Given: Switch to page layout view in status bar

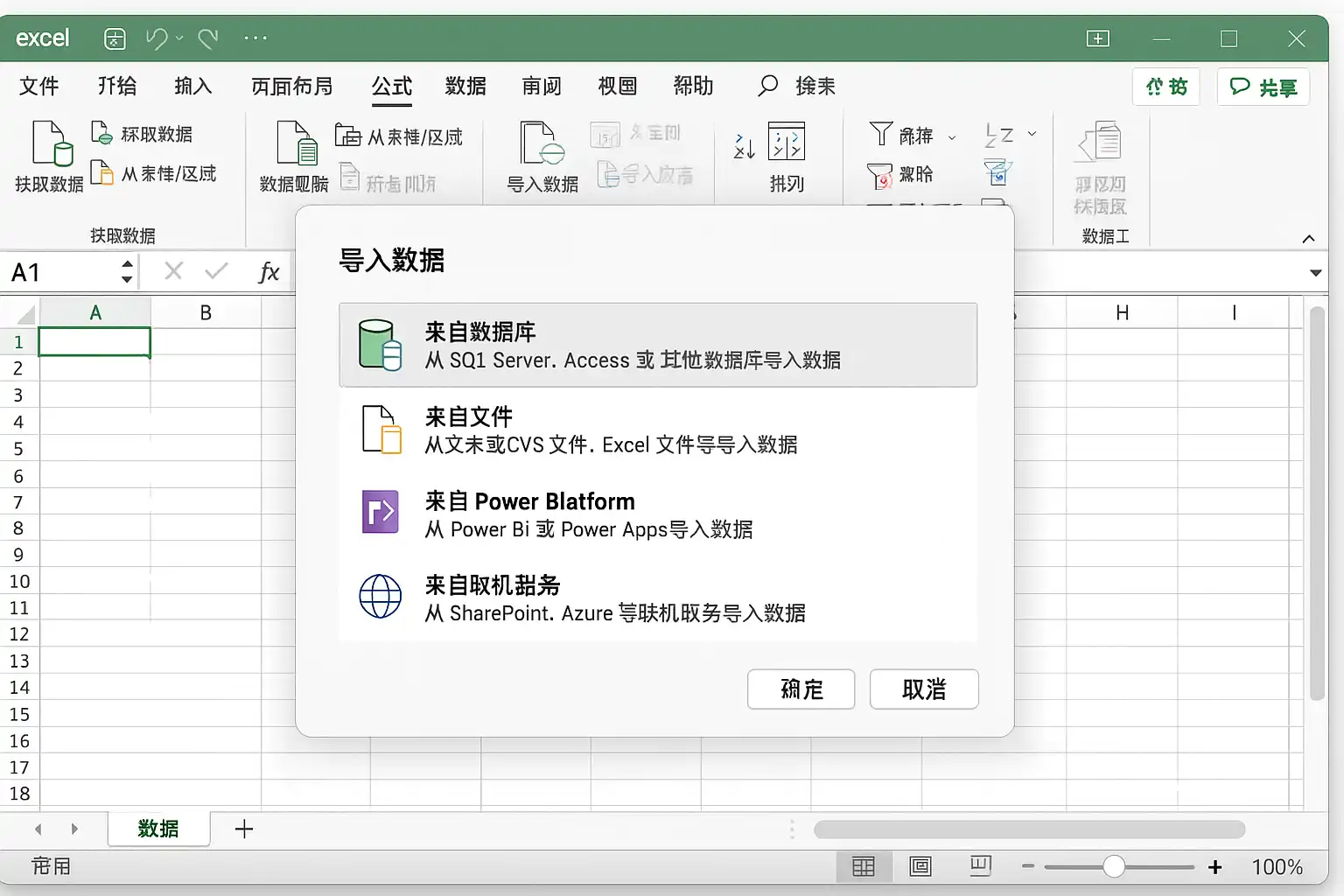Looking at the screenshot, I should point(920,866).
